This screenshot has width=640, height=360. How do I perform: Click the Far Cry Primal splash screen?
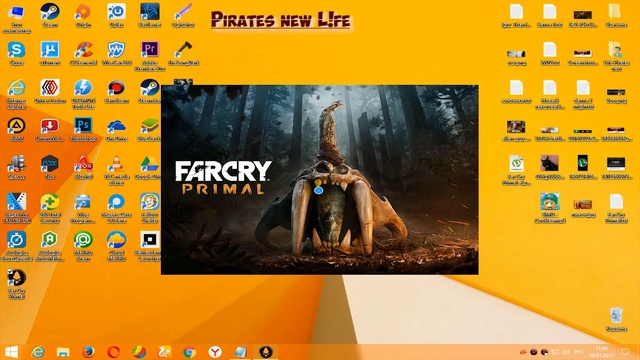pos(320,180)
